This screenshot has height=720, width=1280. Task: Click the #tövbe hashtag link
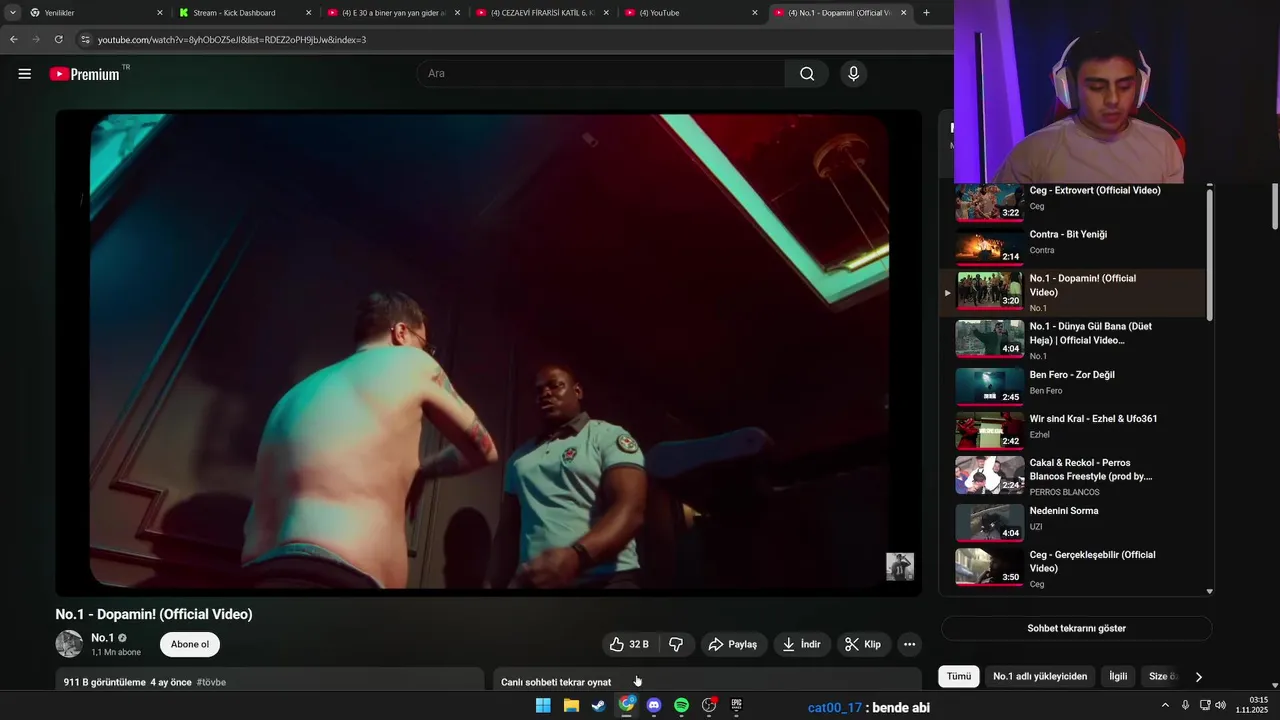click(211, 682)
